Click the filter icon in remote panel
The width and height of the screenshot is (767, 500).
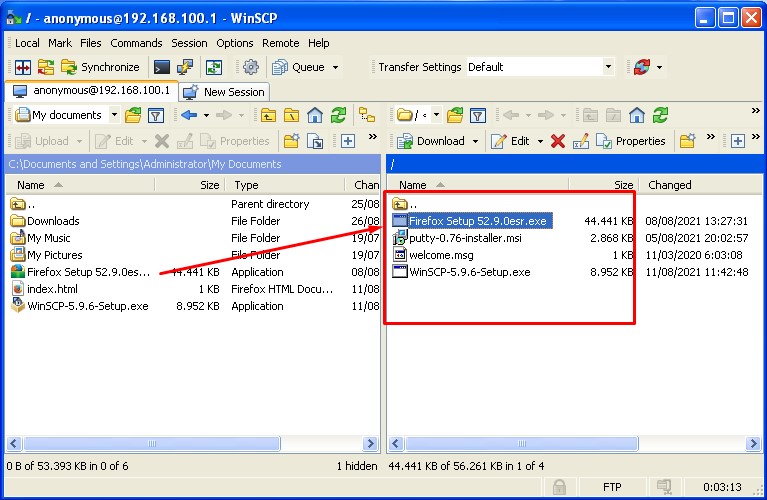tap(478, 115)
